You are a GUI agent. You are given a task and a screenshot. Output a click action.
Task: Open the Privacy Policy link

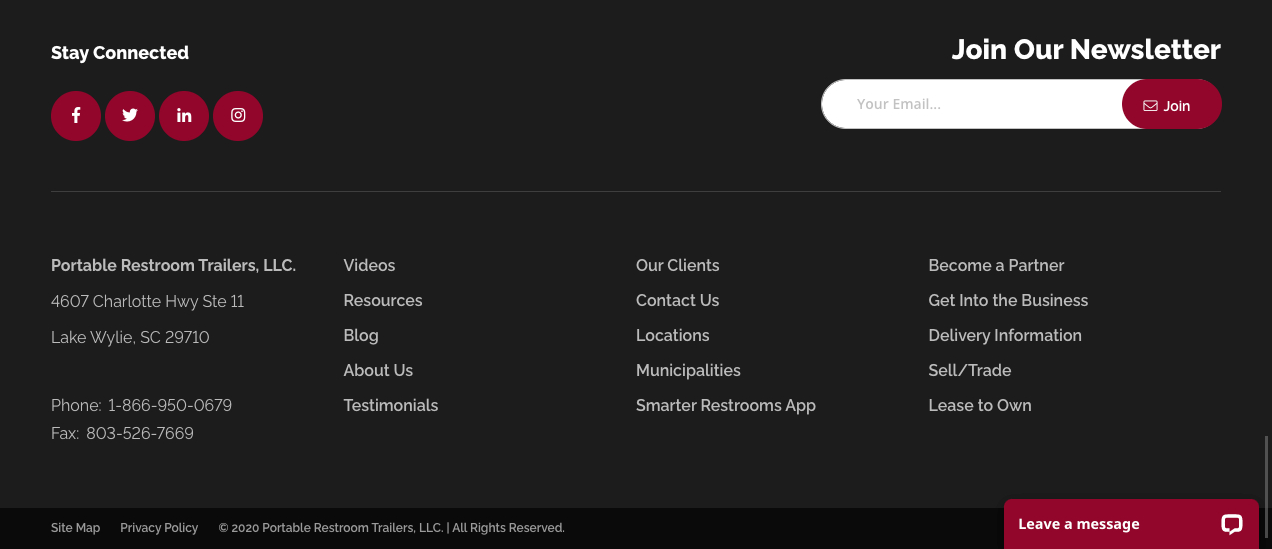coord(159,528)
